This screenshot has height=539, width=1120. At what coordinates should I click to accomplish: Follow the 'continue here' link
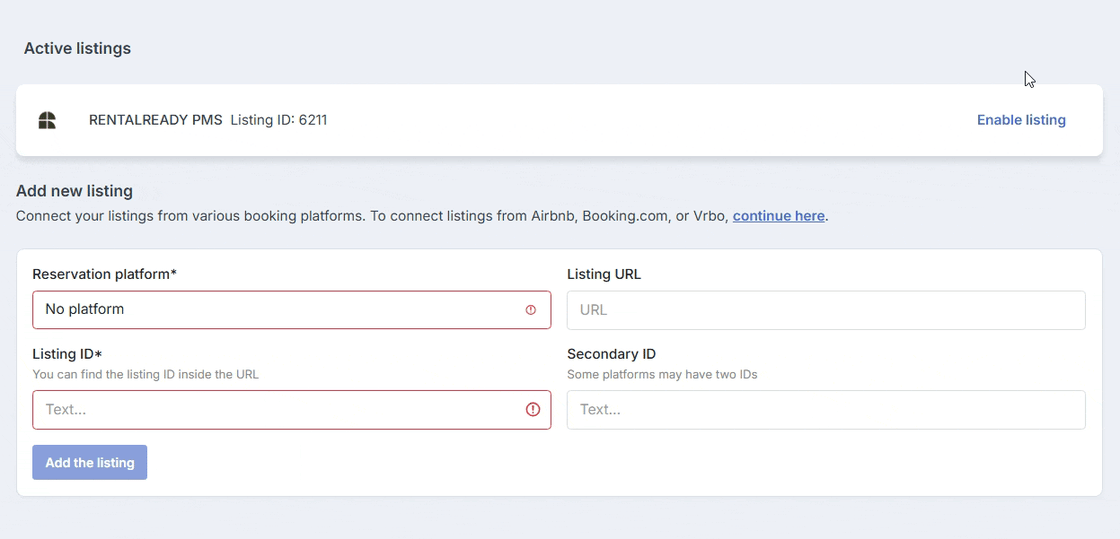779,216
